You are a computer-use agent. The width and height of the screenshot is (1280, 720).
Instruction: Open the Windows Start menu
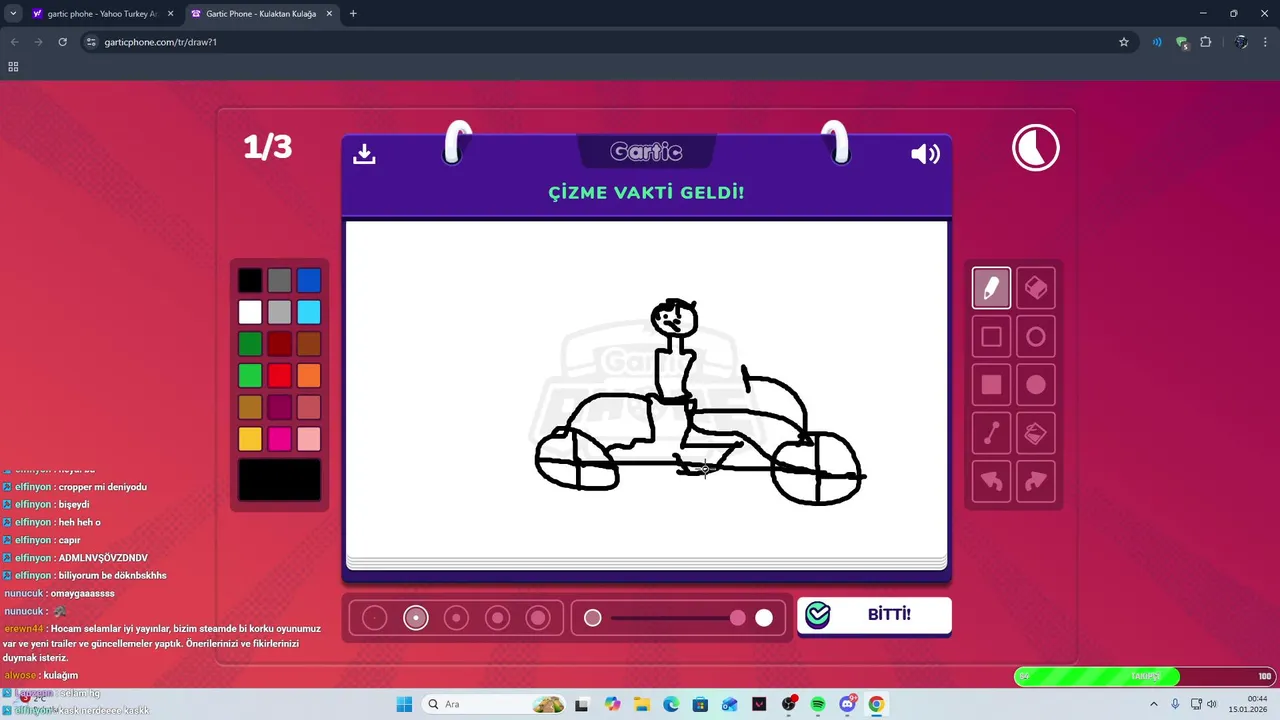(x=404, y=704)
